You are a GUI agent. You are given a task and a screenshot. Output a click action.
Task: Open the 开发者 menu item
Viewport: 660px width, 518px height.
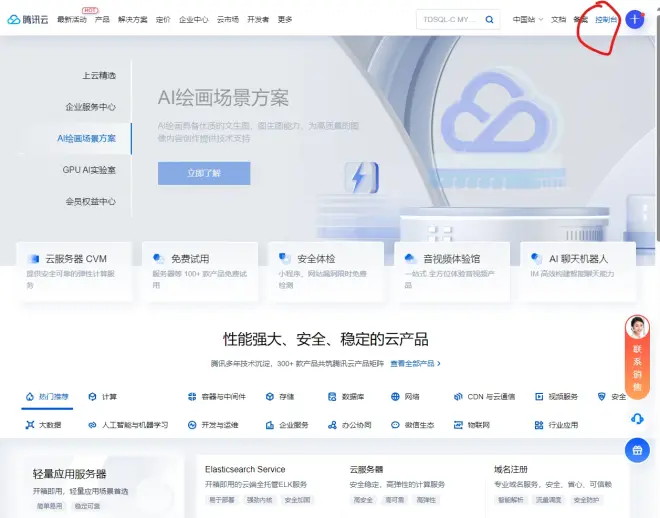pos(258,19)
